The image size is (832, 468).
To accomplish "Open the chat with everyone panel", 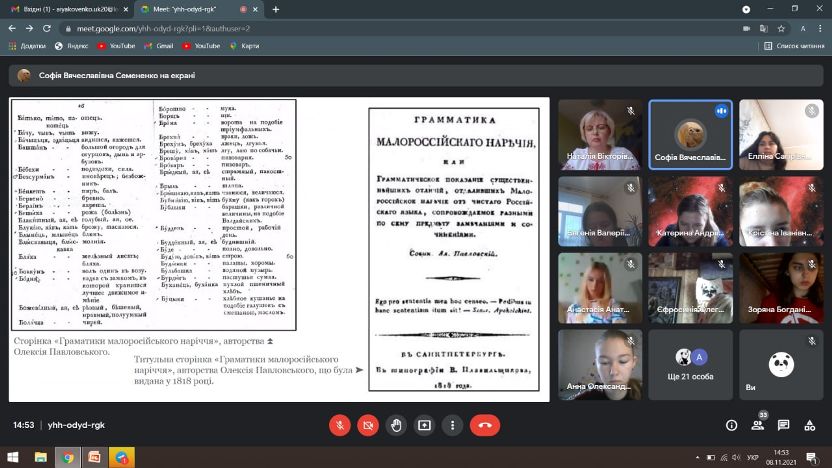I will [x=783, y=425].
